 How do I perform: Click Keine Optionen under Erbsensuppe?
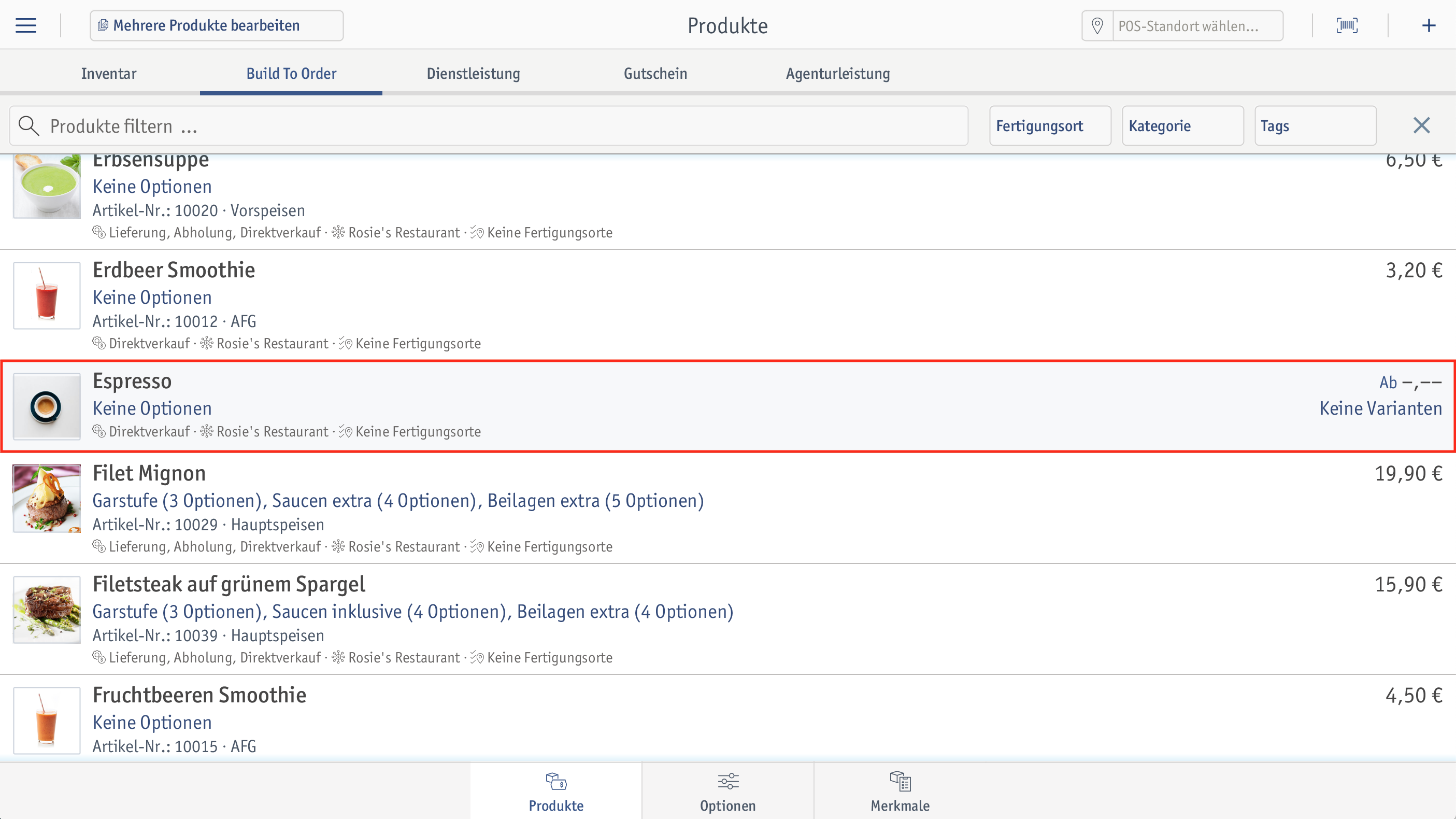coord(152,187)
